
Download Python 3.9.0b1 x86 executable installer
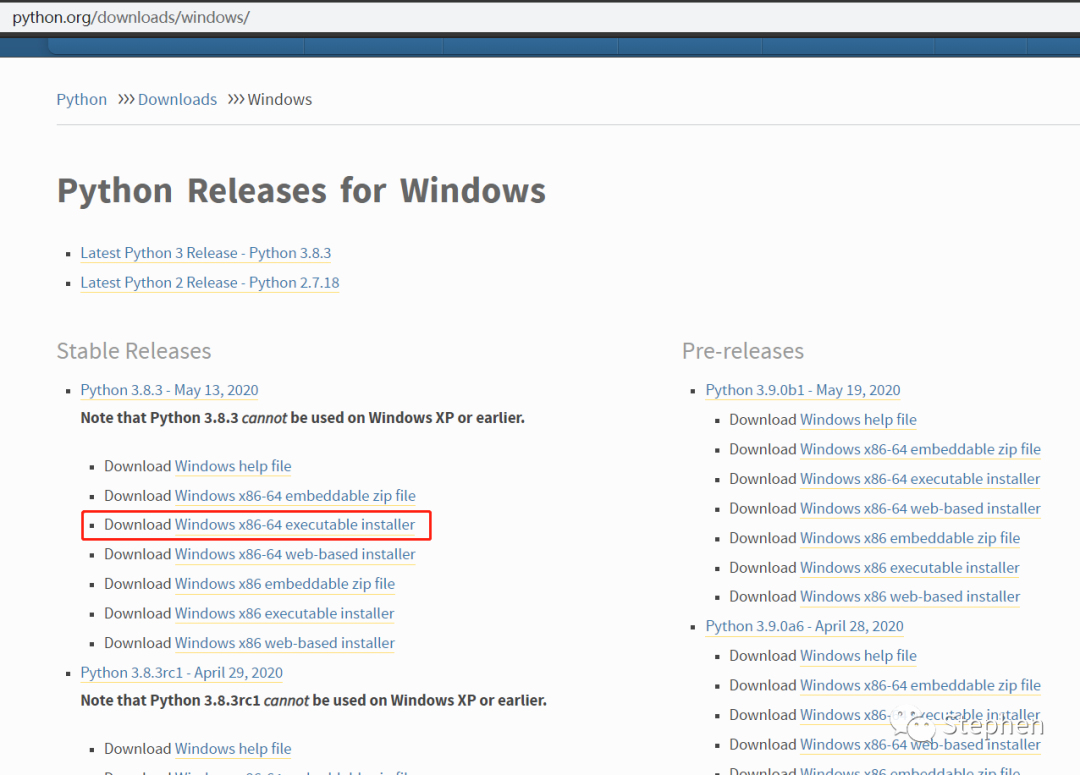click(910, 568)
